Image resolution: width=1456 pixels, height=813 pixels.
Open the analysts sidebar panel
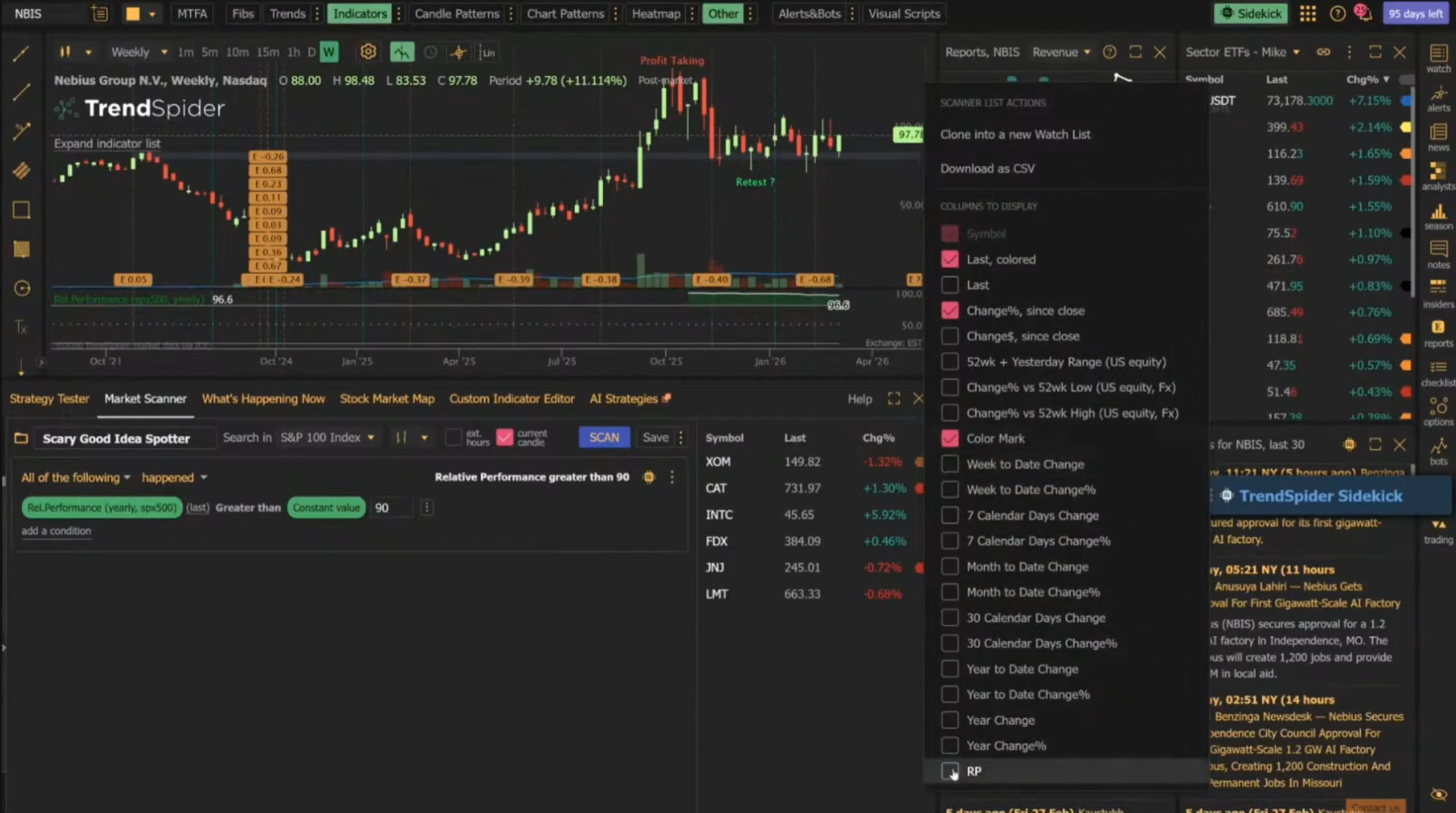tap(1438, 177)
